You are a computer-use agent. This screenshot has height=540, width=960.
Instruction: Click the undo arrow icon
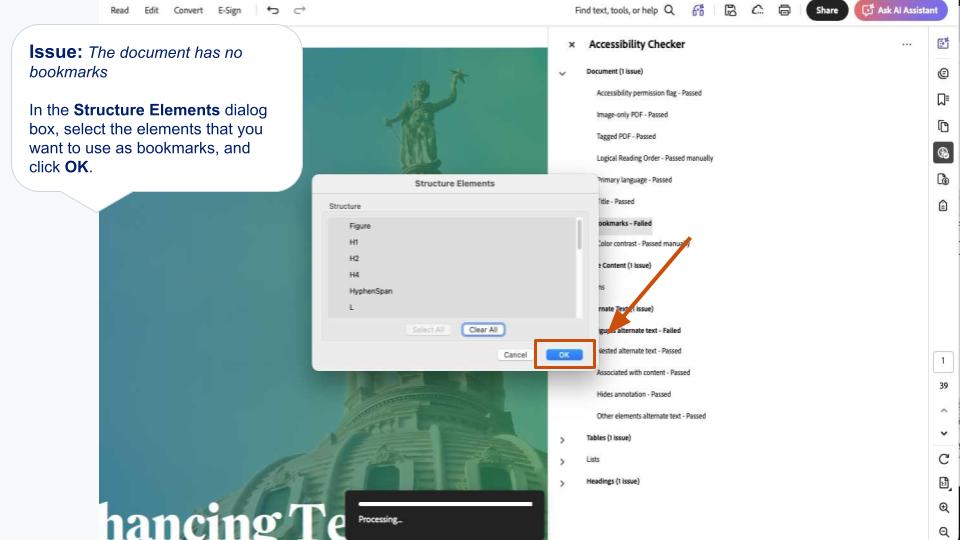273,10
